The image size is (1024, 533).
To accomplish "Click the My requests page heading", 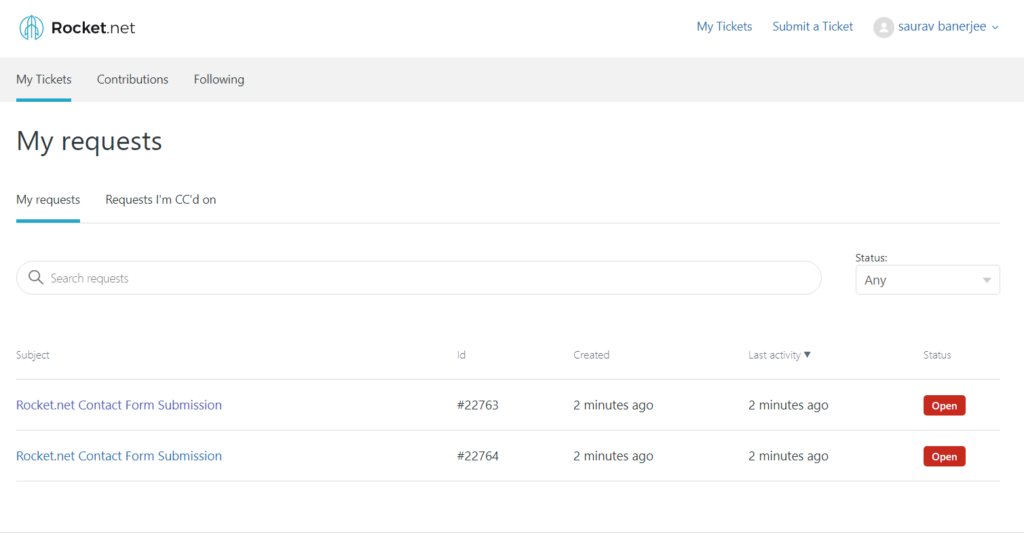I will click(x=89, y=141).
